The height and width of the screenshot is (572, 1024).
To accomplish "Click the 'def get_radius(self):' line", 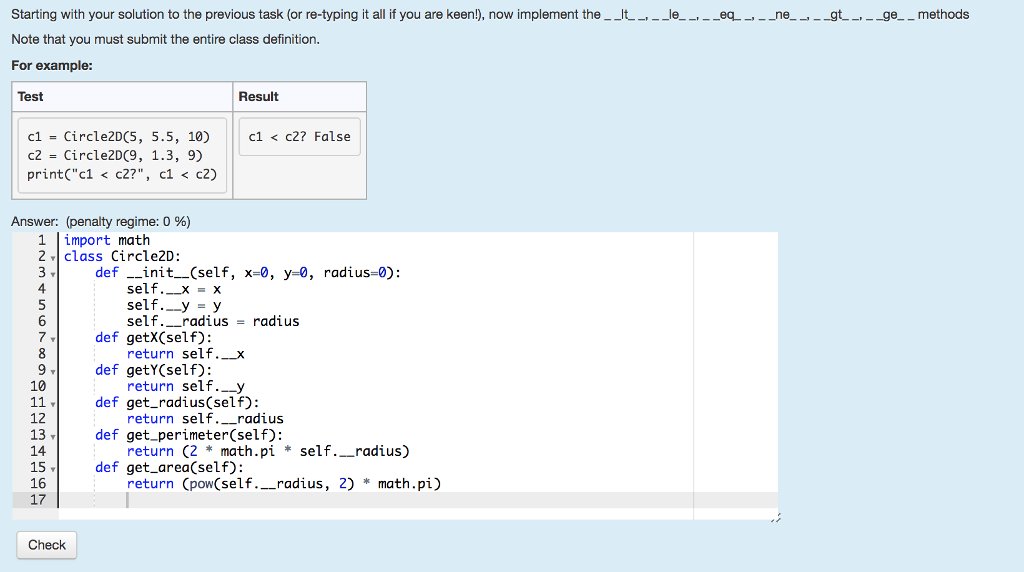I will [178, 402].
